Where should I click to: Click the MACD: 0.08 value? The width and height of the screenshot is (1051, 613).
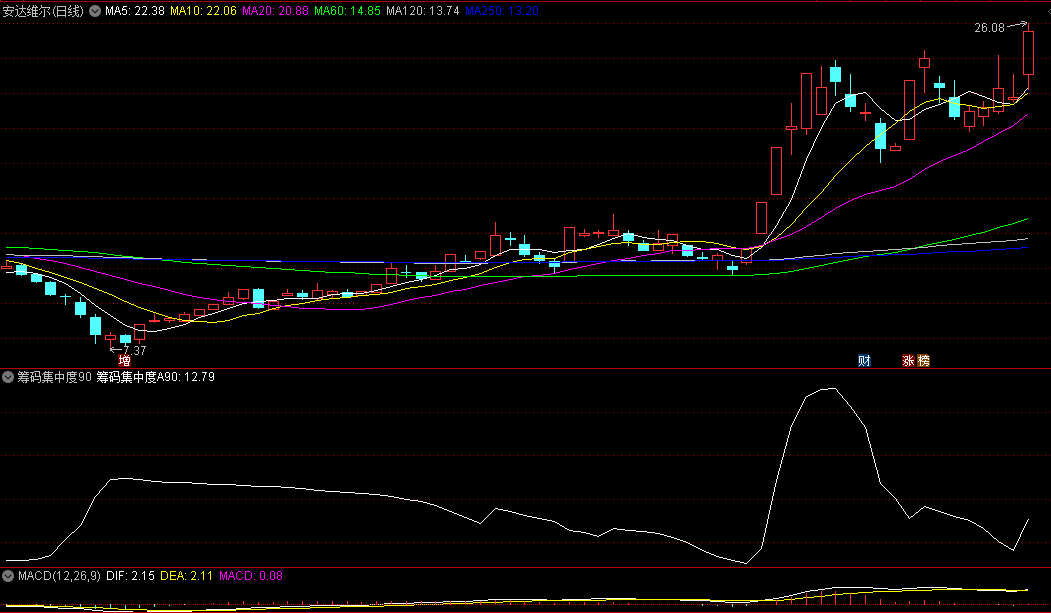(251, 575)
